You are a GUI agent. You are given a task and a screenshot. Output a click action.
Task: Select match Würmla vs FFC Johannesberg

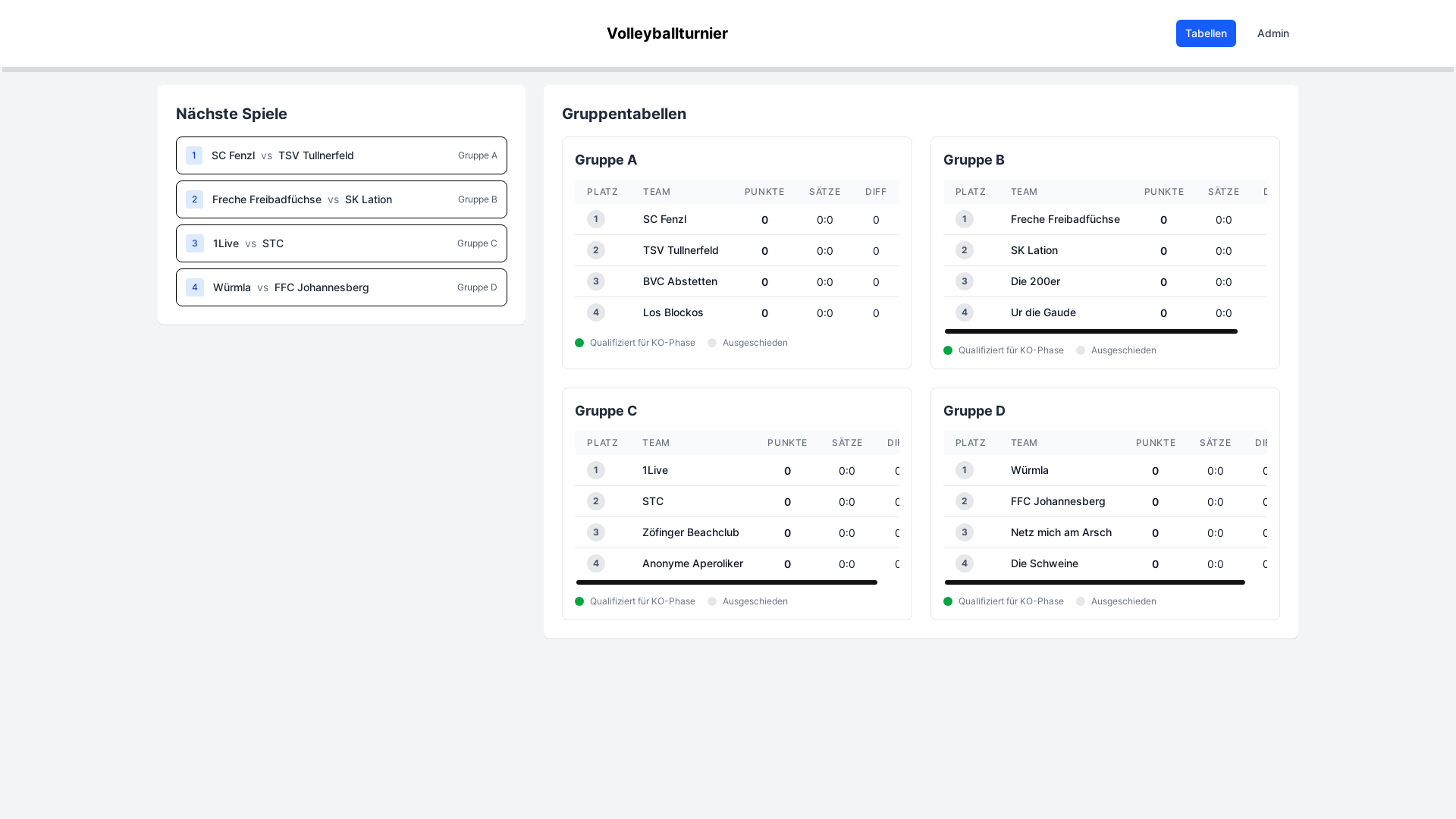click(x=341, y=287)
